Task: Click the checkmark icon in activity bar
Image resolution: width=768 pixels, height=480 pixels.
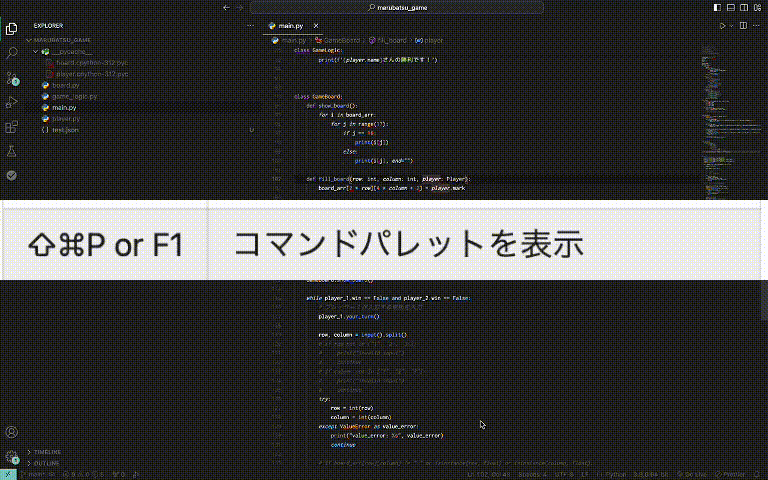Action: point(11,175)
